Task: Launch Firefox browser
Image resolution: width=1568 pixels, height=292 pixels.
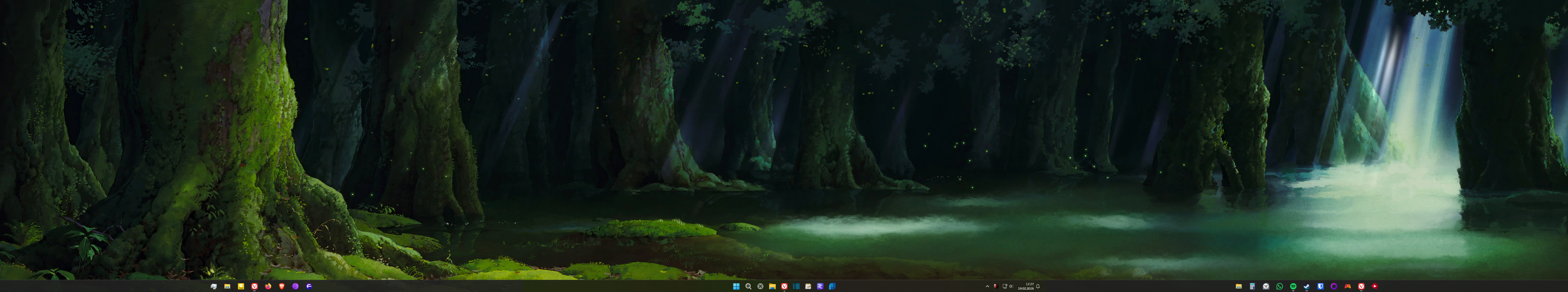Action: (268, 286)
